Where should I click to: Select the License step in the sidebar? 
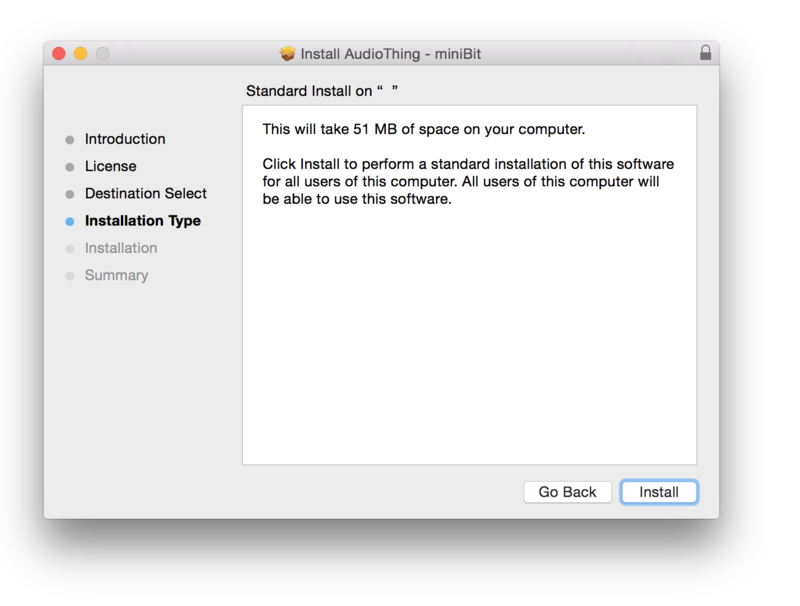[x=110, y=166]
